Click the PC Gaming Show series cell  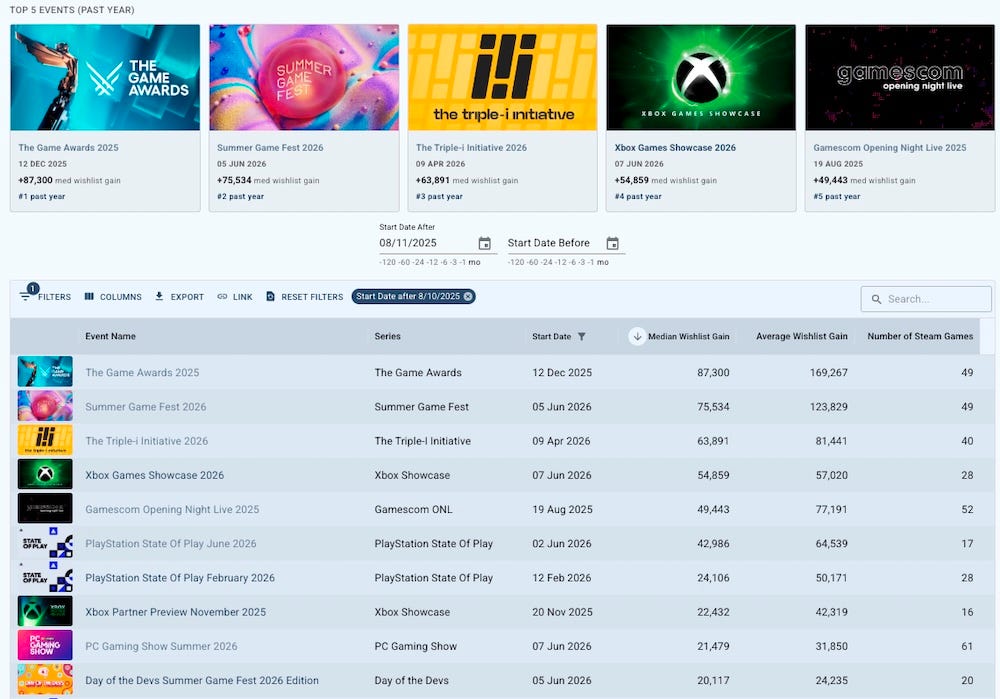(x=415, y=646)
